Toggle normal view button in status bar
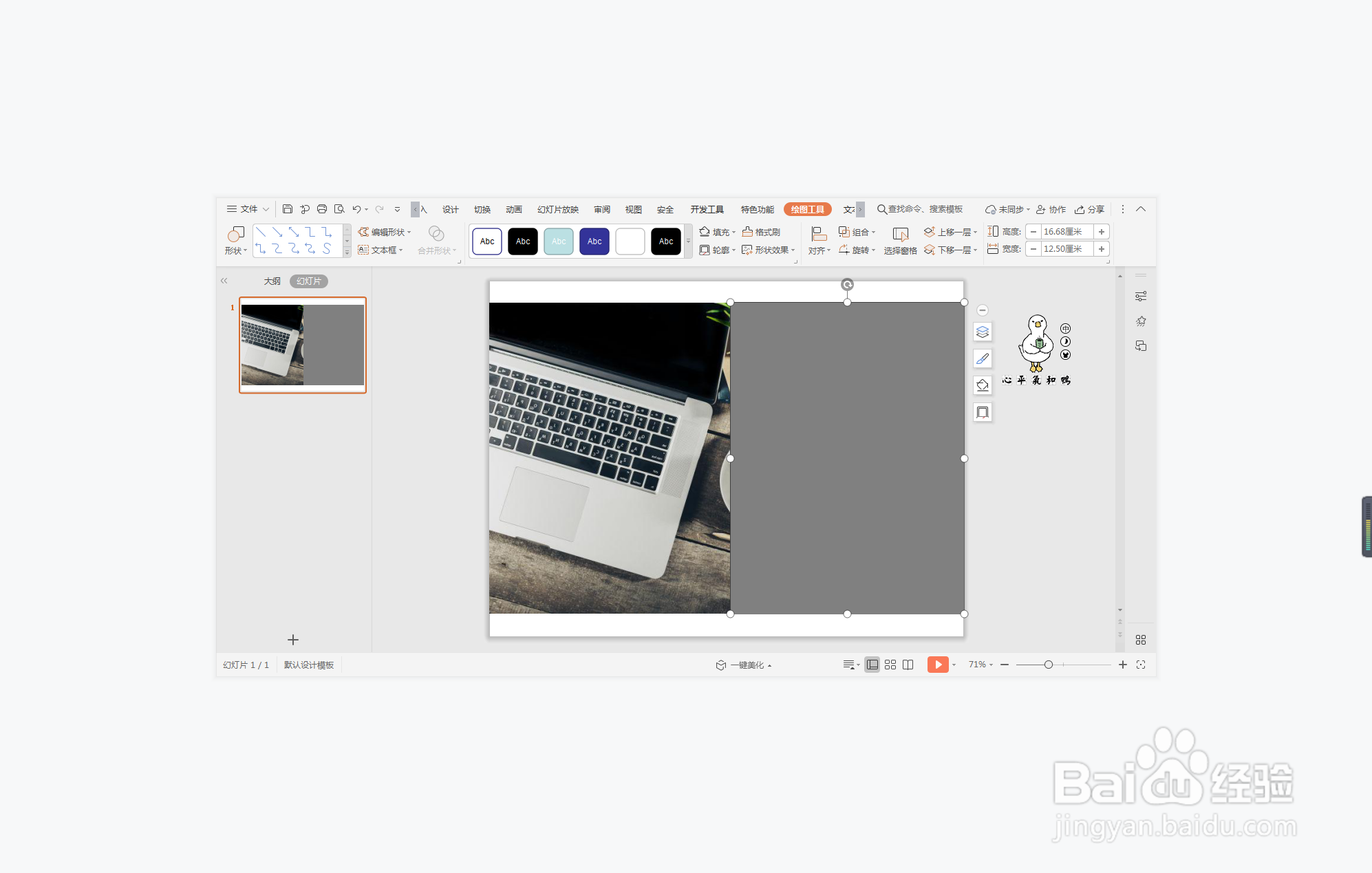This screenshot has width=1372, height=873. point(872,665)
